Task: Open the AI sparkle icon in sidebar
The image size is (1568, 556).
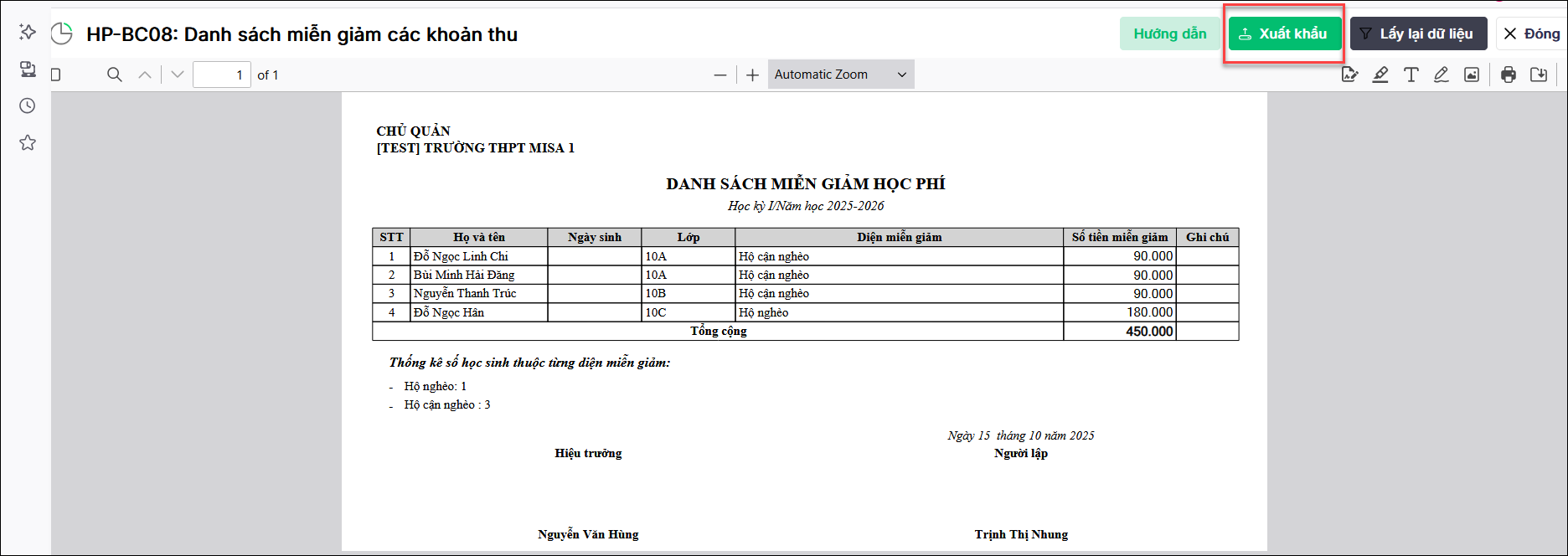Action: tap(28, 32)
